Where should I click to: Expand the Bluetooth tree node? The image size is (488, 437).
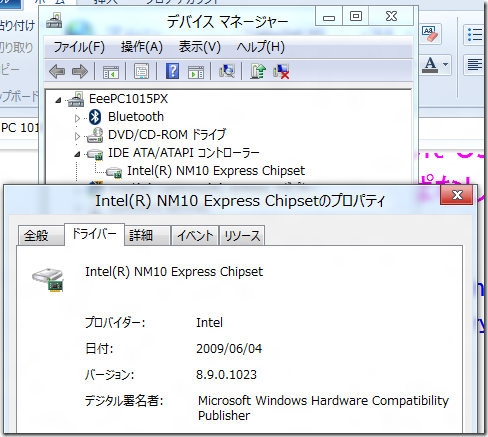[x=77, y=118]
